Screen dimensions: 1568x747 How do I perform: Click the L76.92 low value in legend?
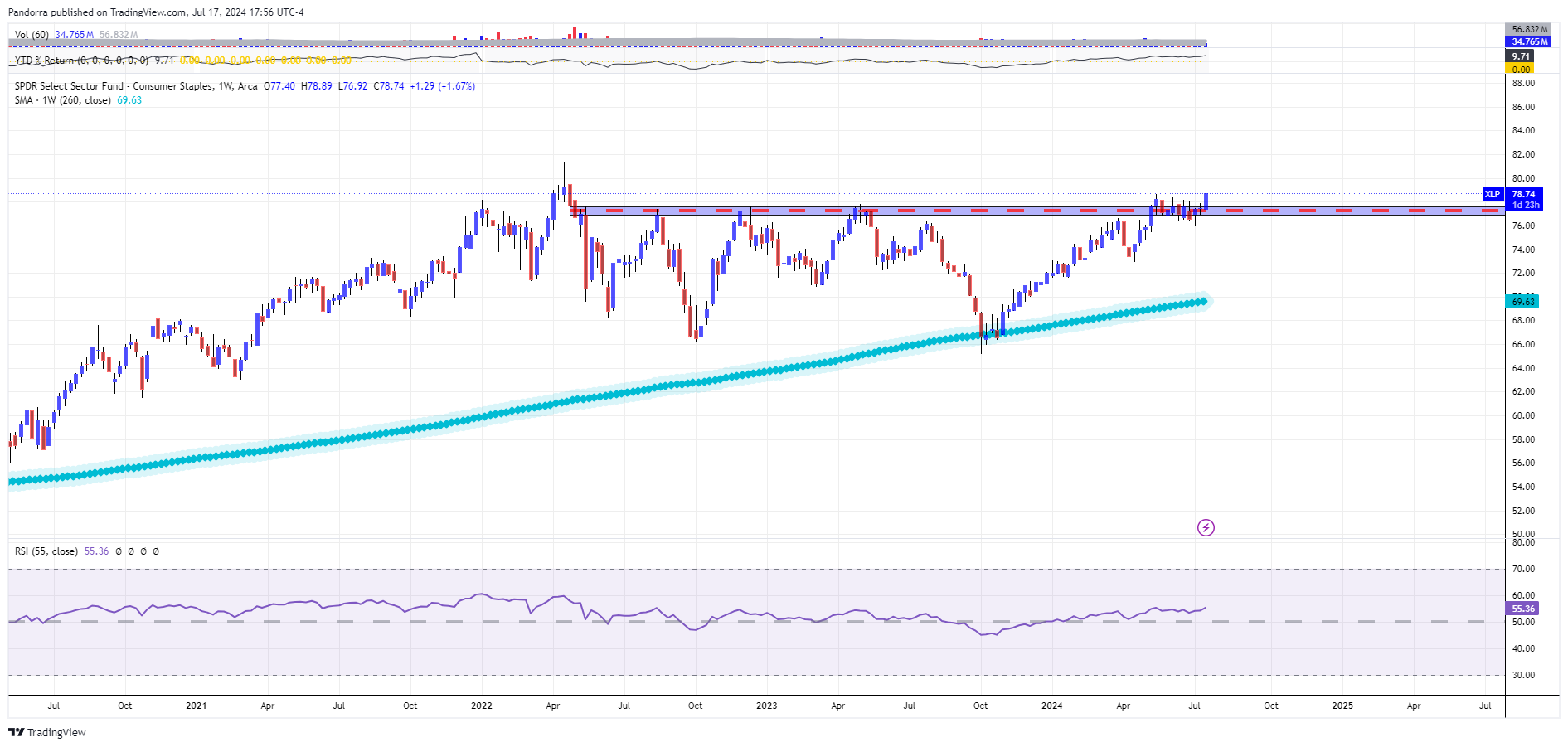(x=352, y=86)
